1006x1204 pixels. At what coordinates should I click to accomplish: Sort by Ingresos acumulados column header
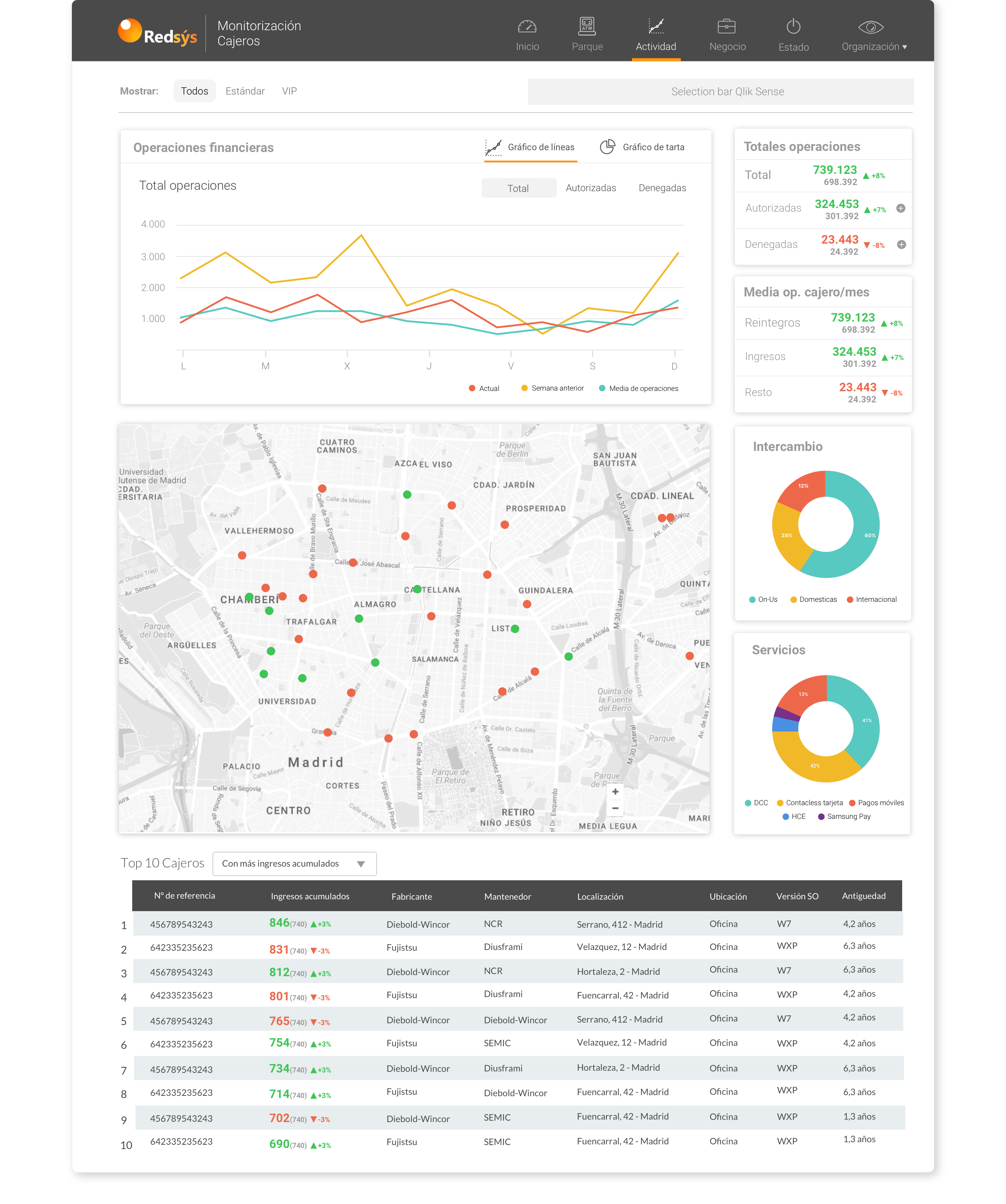[310, 896]
